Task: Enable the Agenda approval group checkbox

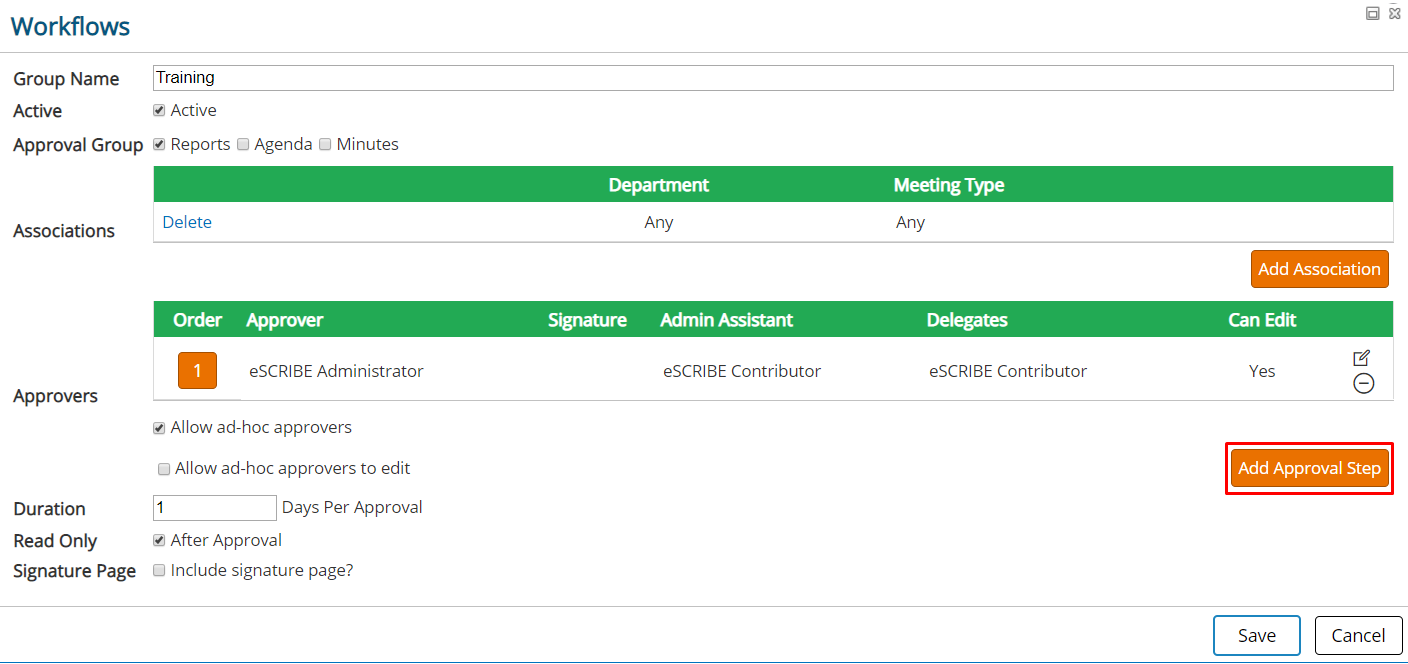Action: [x=243, y=144]
